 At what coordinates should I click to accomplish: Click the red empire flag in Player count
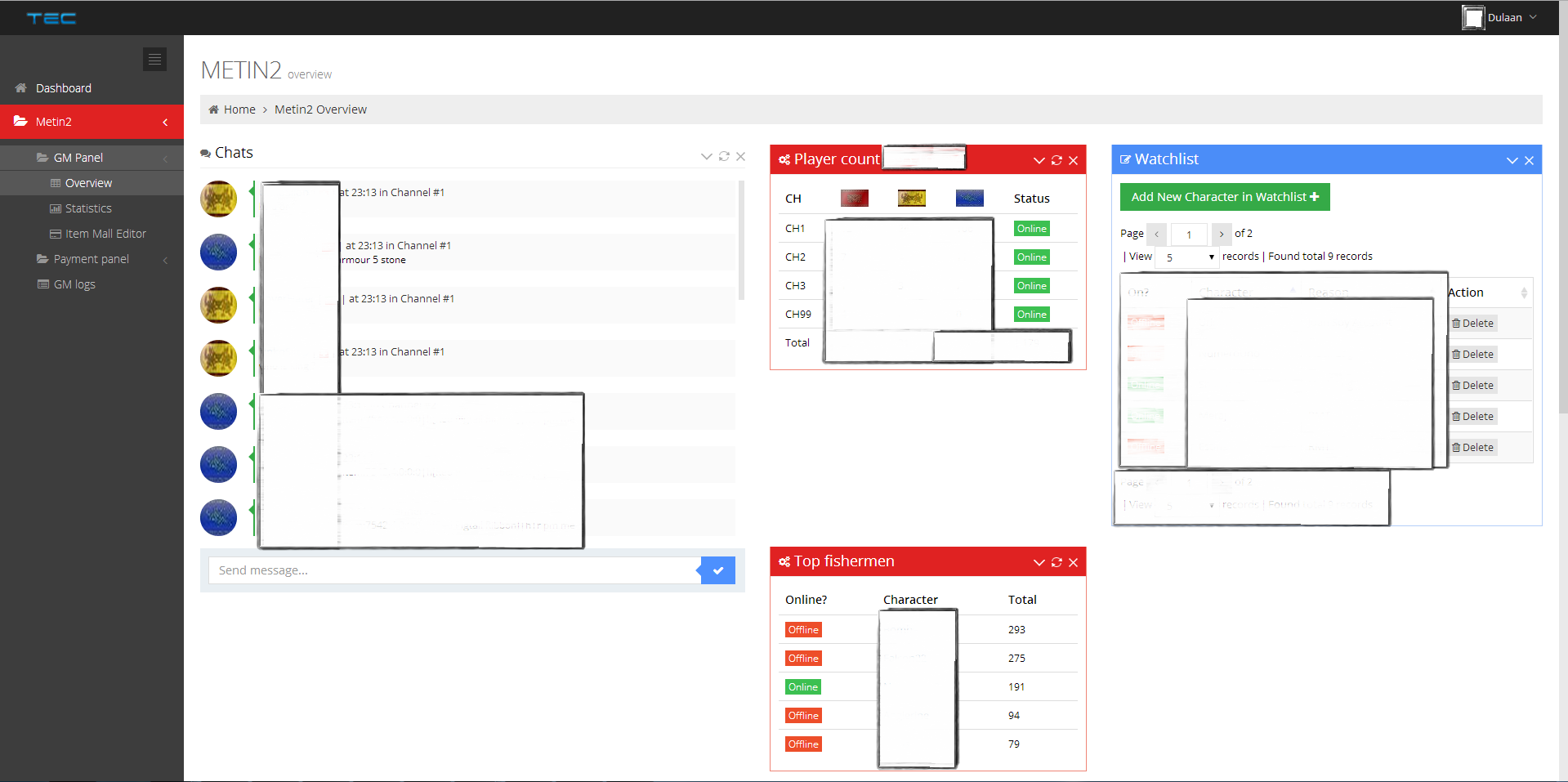[x=855, y=198]
